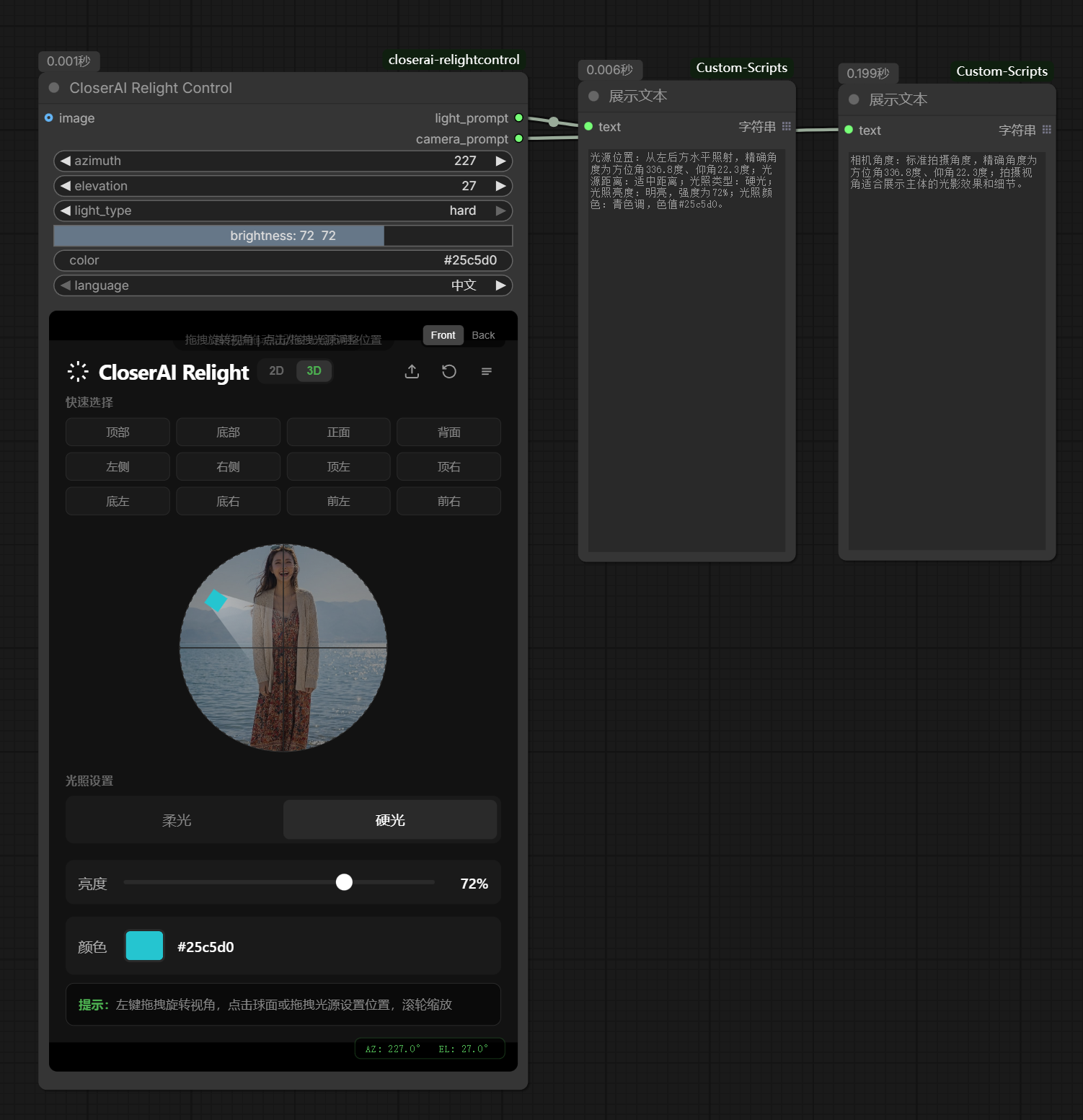Decrease elevation with left arrow
Image resolution: width=1083 pixels, height=1120 pixels.
point(66,186)
